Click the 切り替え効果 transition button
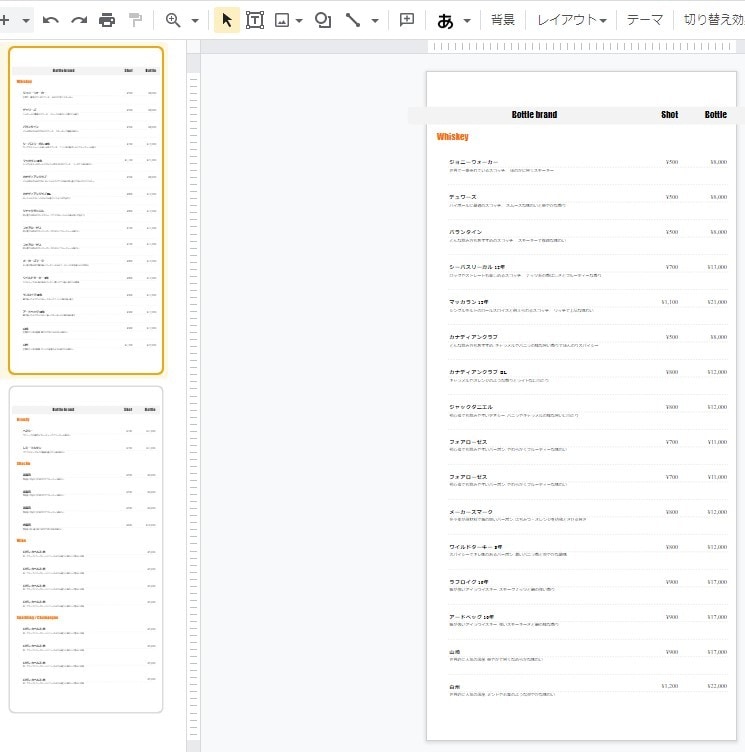The width and height of the screenshot is (745, 752). click(714, 20)
